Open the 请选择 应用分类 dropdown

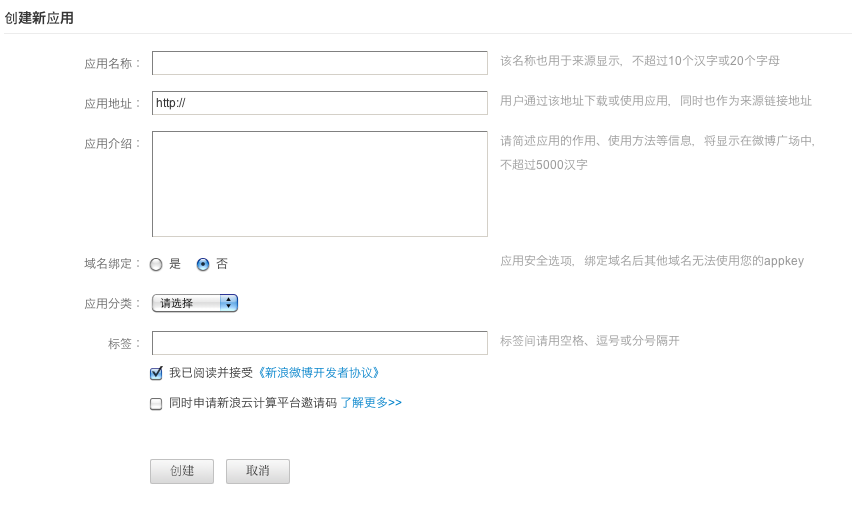coord(195,303)
